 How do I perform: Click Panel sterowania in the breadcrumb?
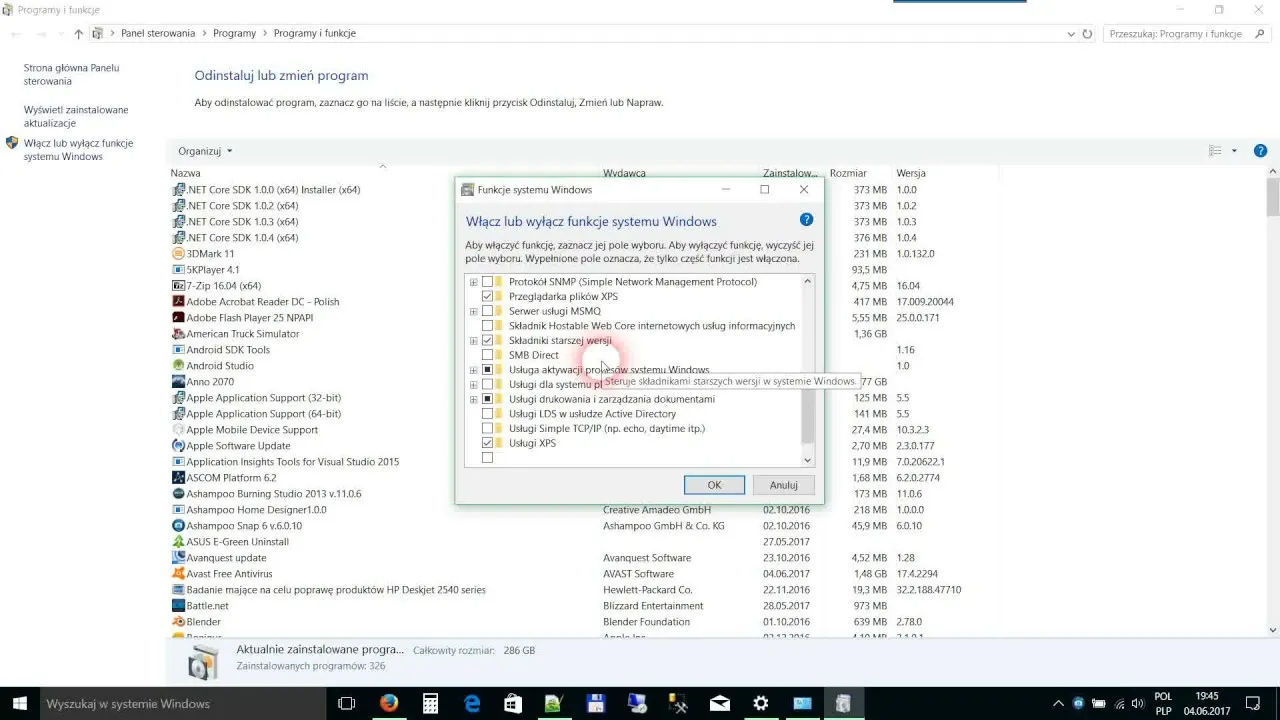(158, 34)
